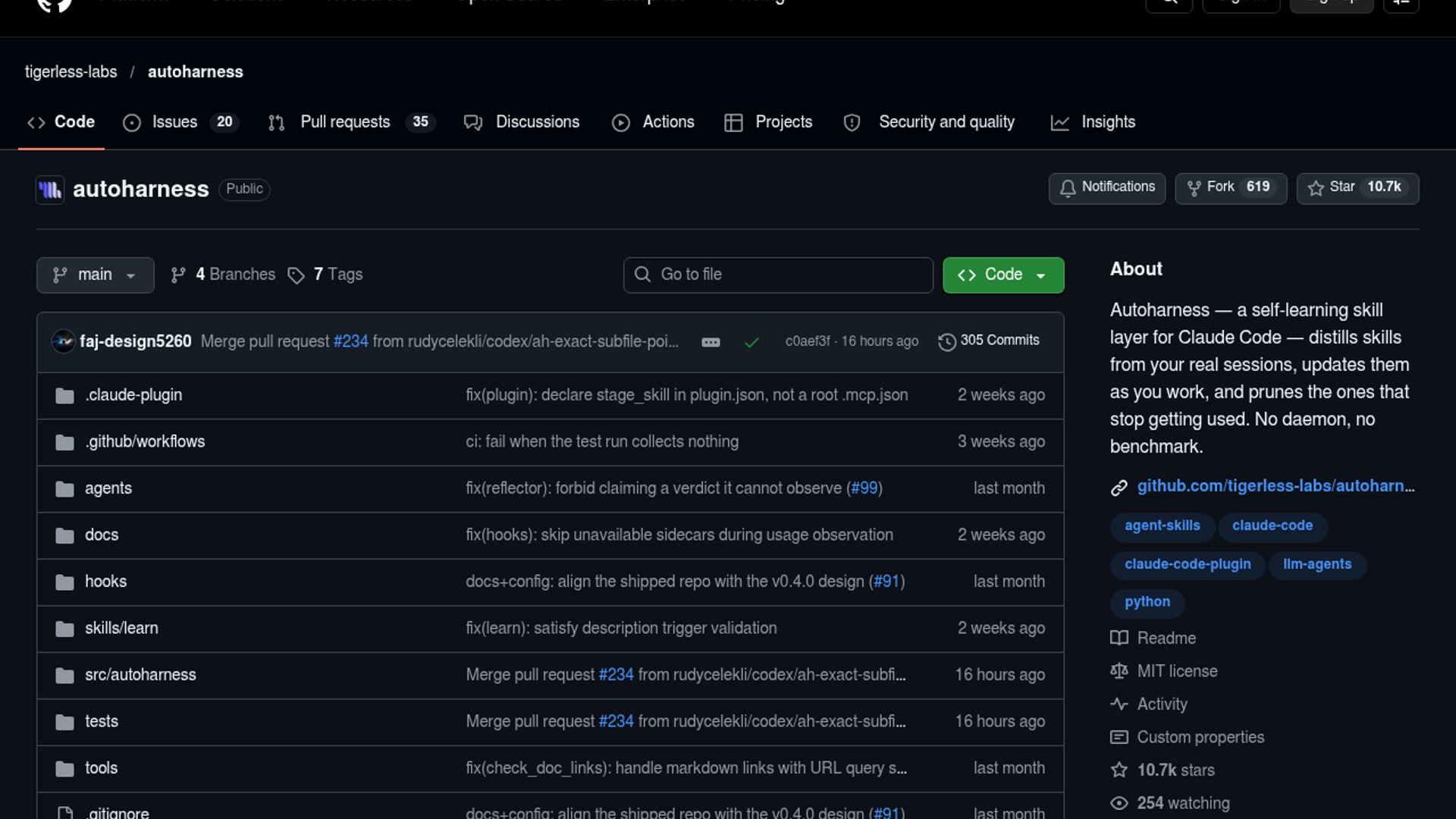View 4 Branches link
This screenshot has height=819, width=1456.
(223, 275)
